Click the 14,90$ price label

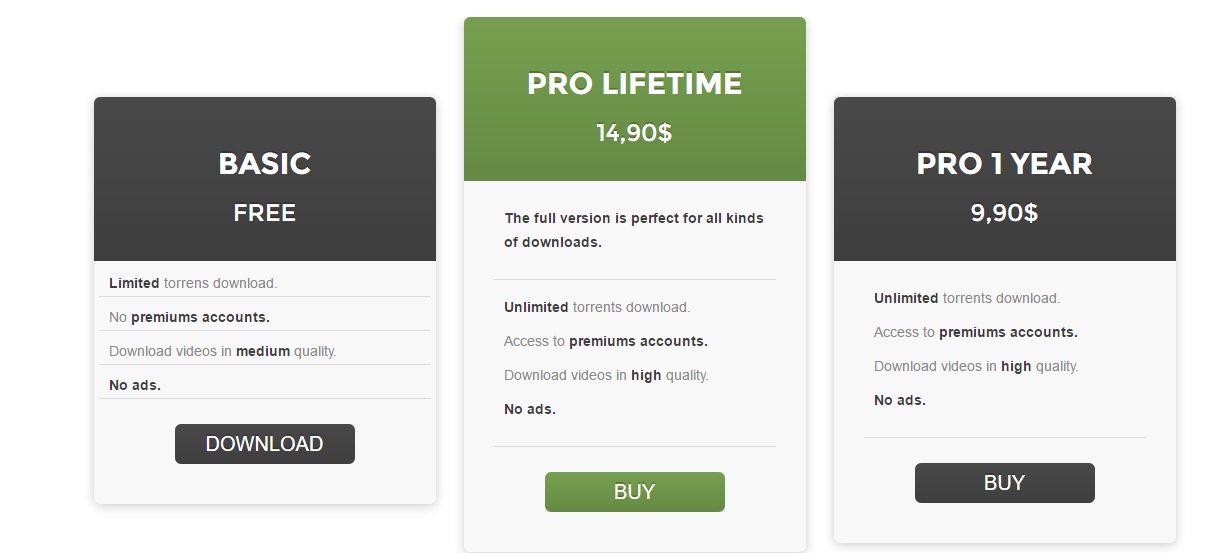pos(634,133)
